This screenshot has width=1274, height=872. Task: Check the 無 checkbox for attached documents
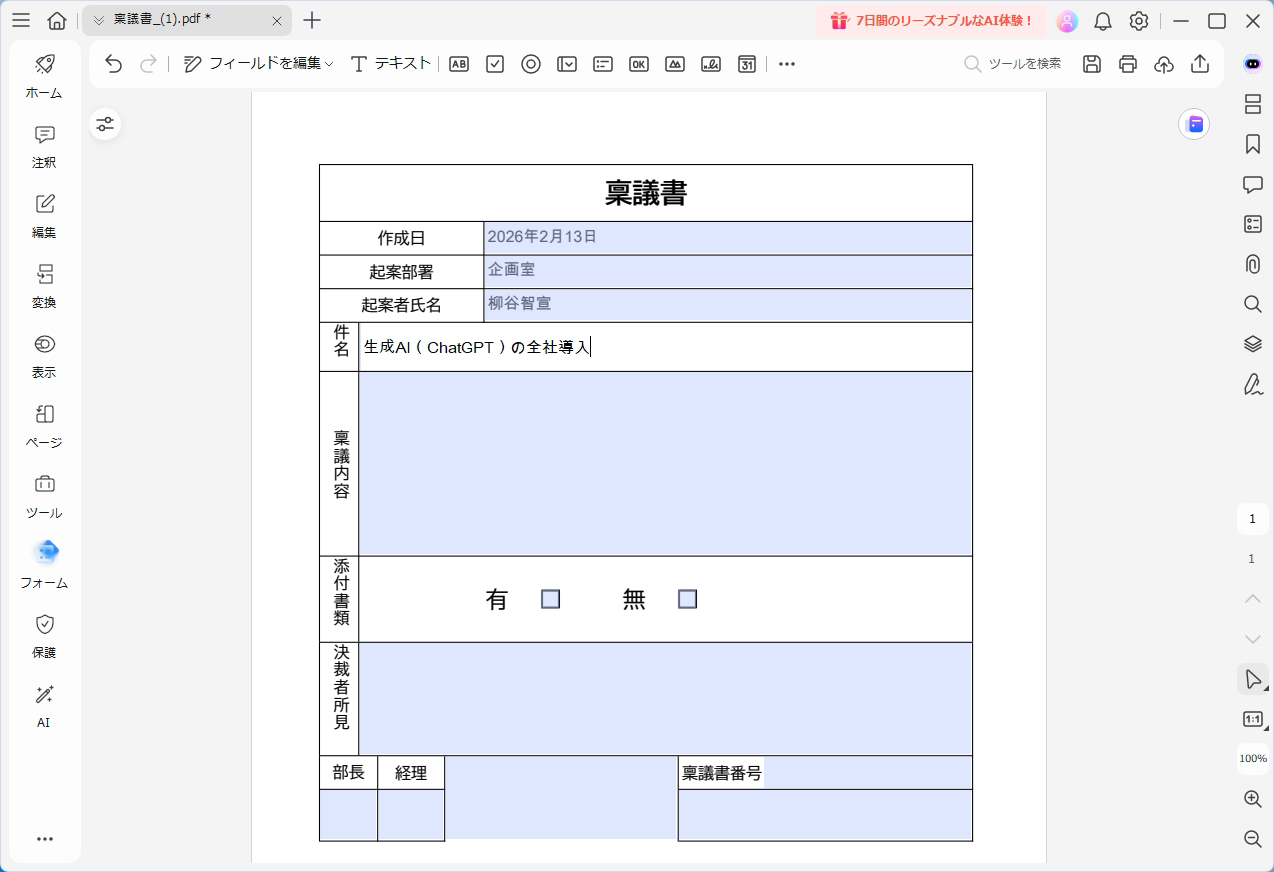(x=687, y=598)
